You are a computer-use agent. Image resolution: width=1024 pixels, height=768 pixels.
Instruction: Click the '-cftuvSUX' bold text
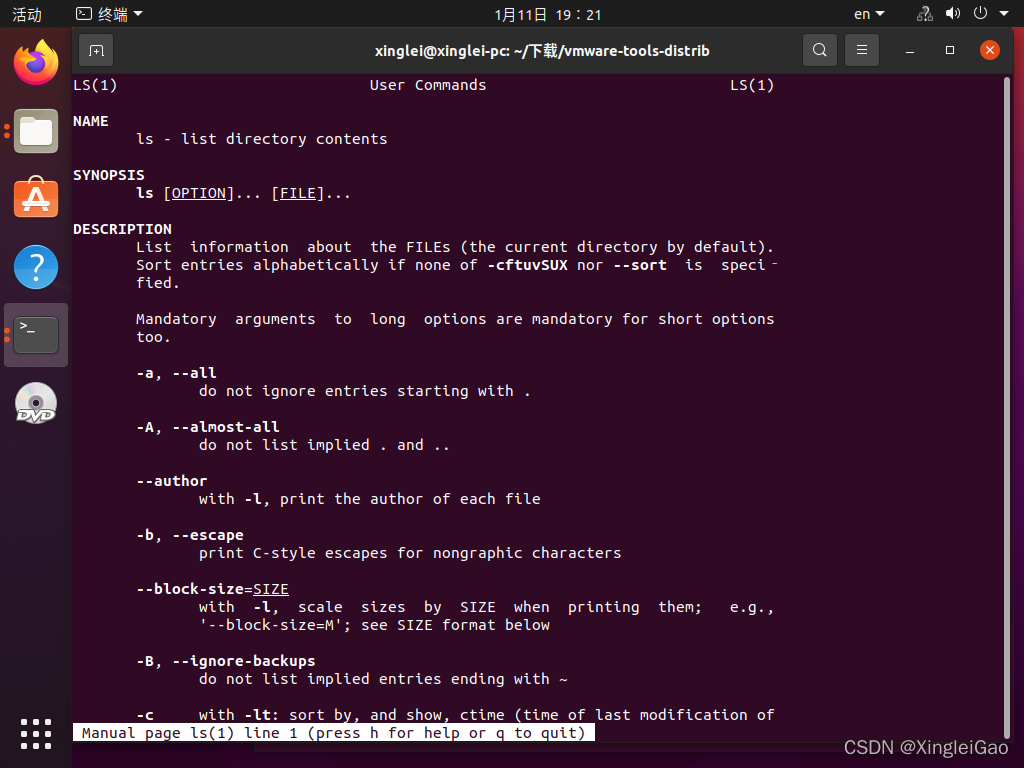[x=528, y=265]
